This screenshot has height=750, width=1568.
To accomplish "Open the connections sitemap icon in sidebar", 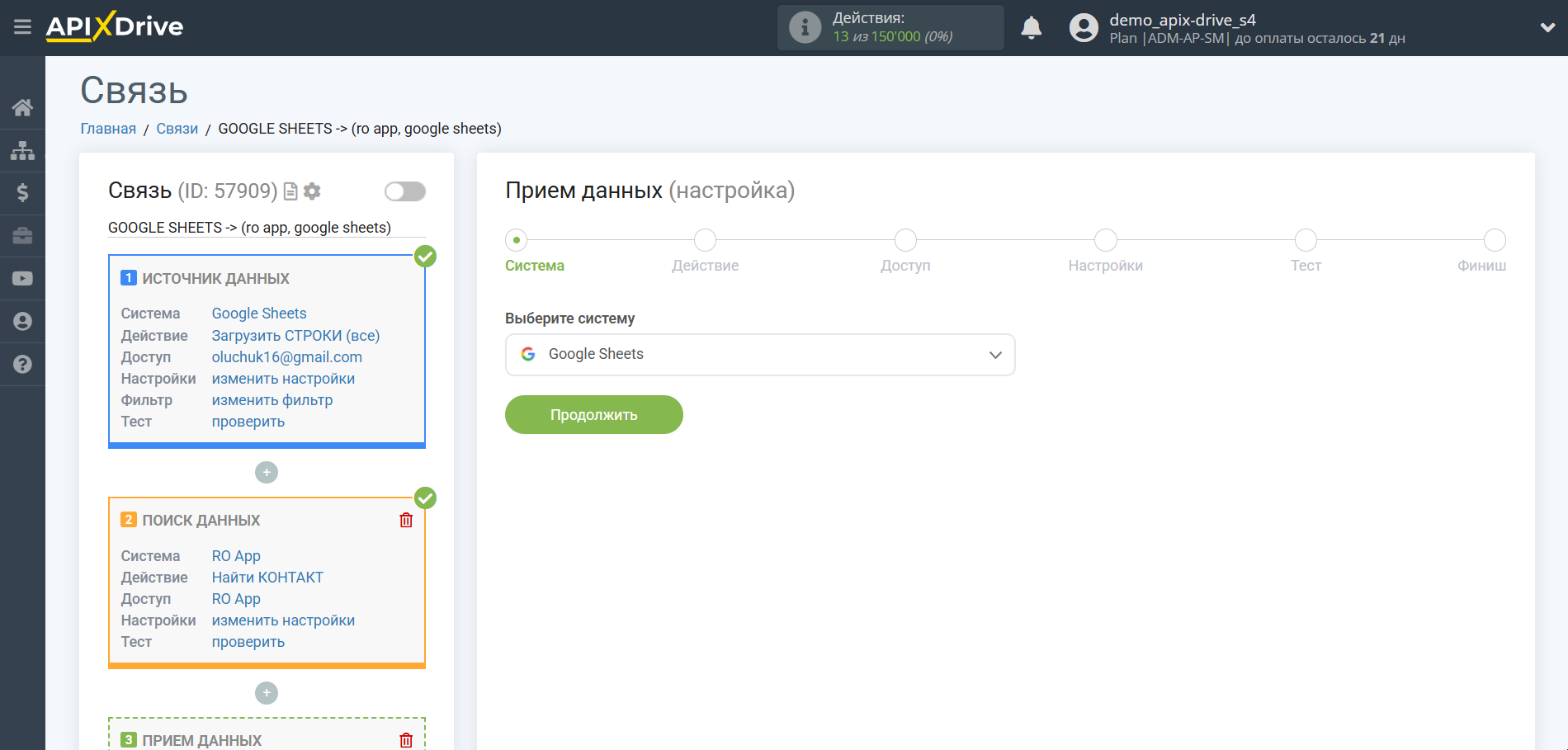I will (x=22, y=150).
